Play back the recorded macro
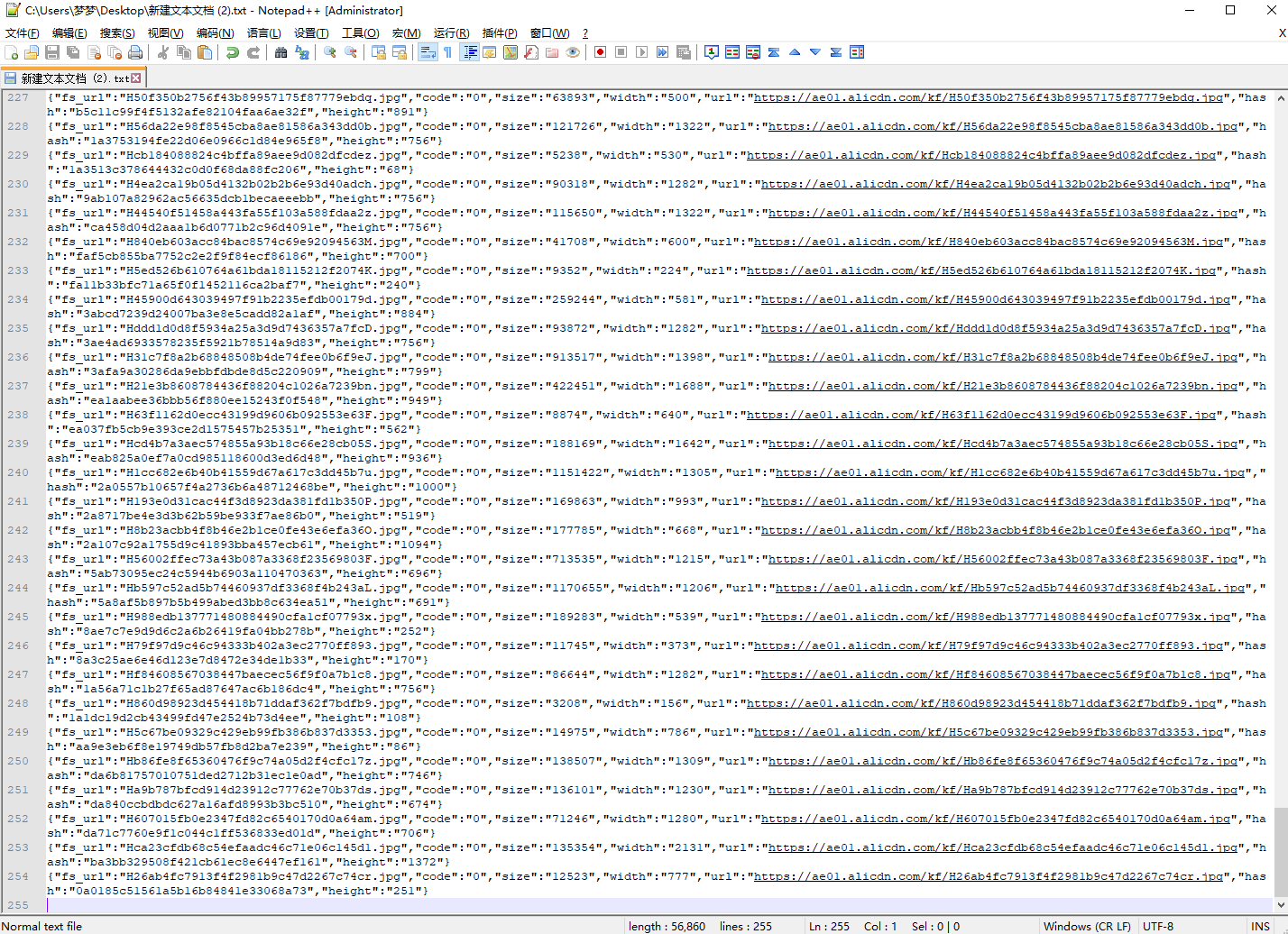This screenshot has height=934, width=1288. pos(642,52)
